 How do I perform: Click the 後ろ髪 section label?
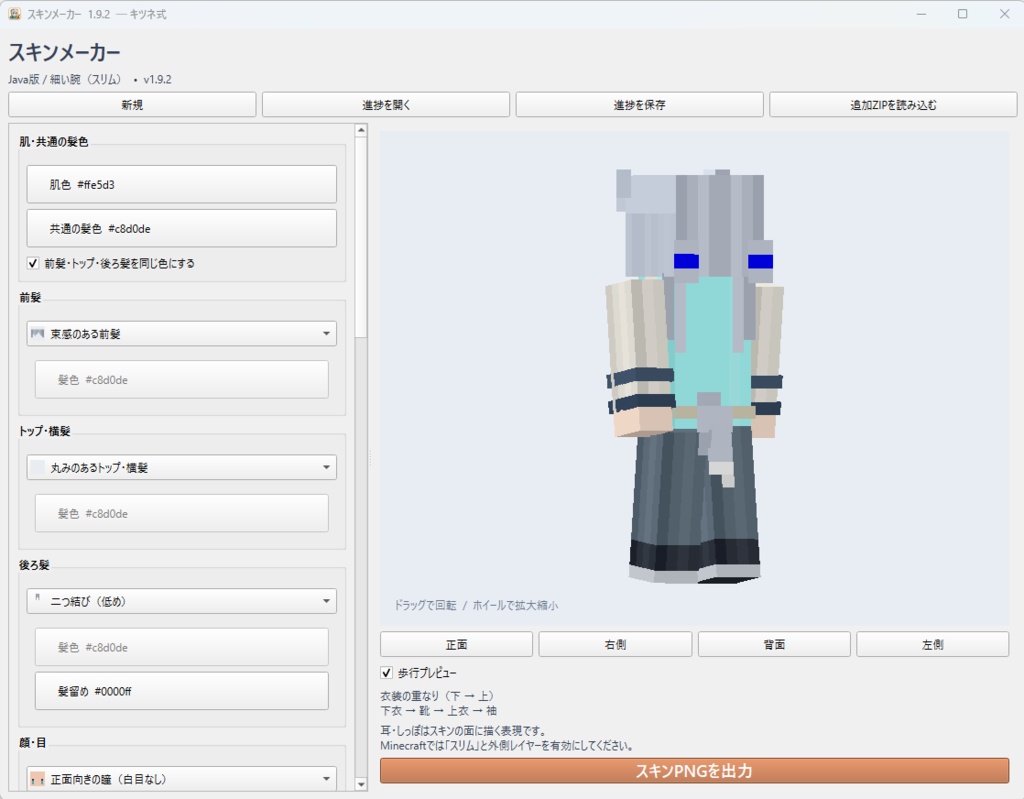coord(34,565)
